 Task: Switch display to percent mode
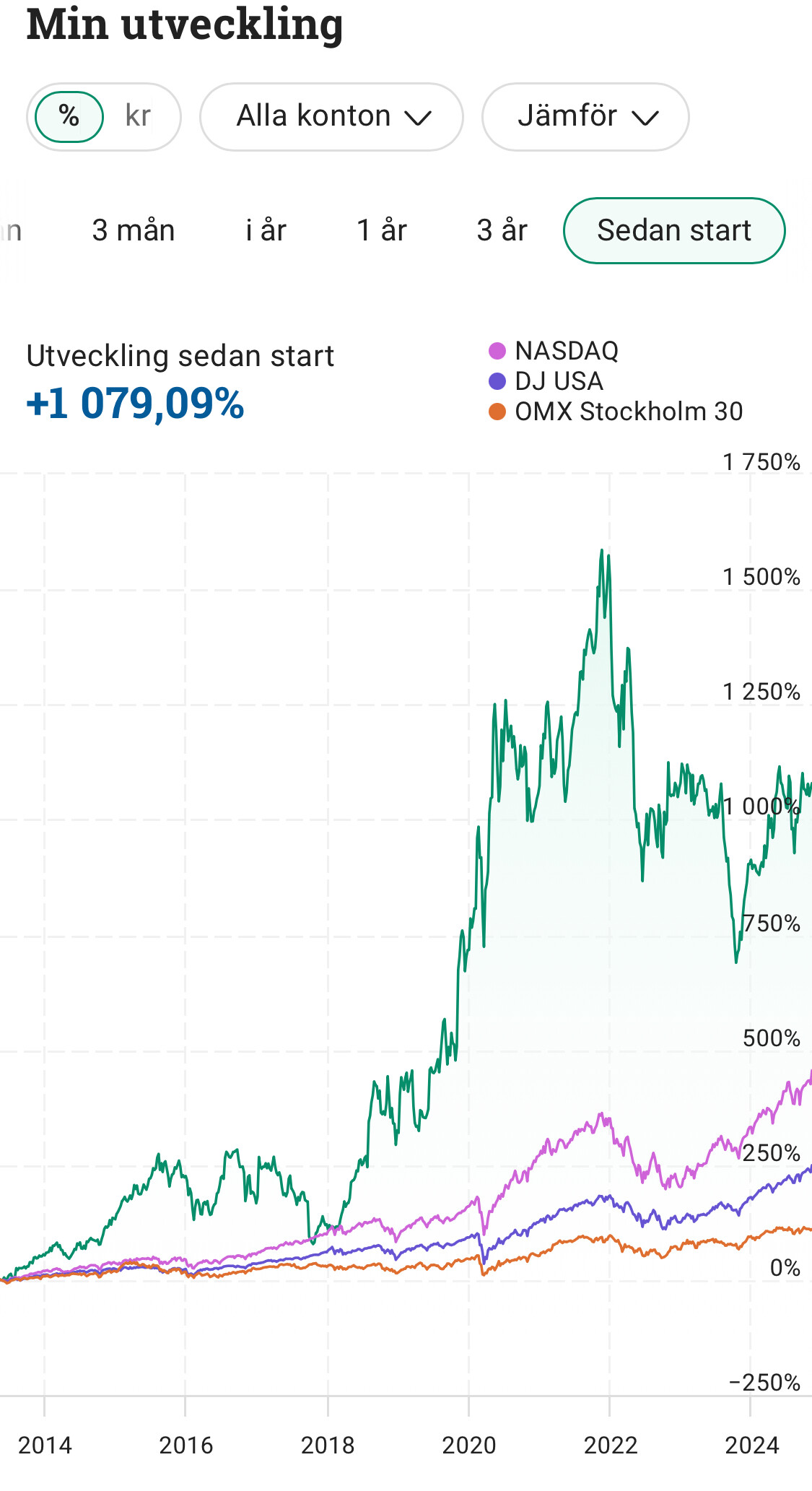click(69, 116)
